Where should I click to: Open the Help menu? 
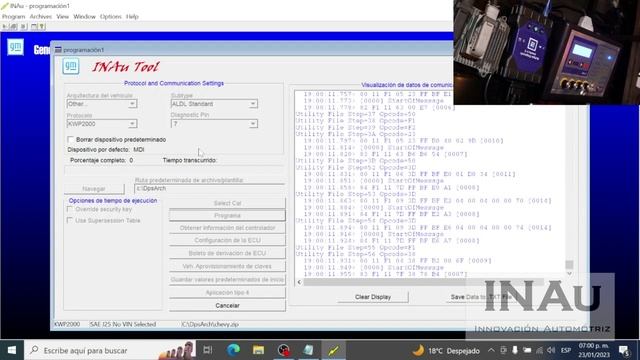132,17
